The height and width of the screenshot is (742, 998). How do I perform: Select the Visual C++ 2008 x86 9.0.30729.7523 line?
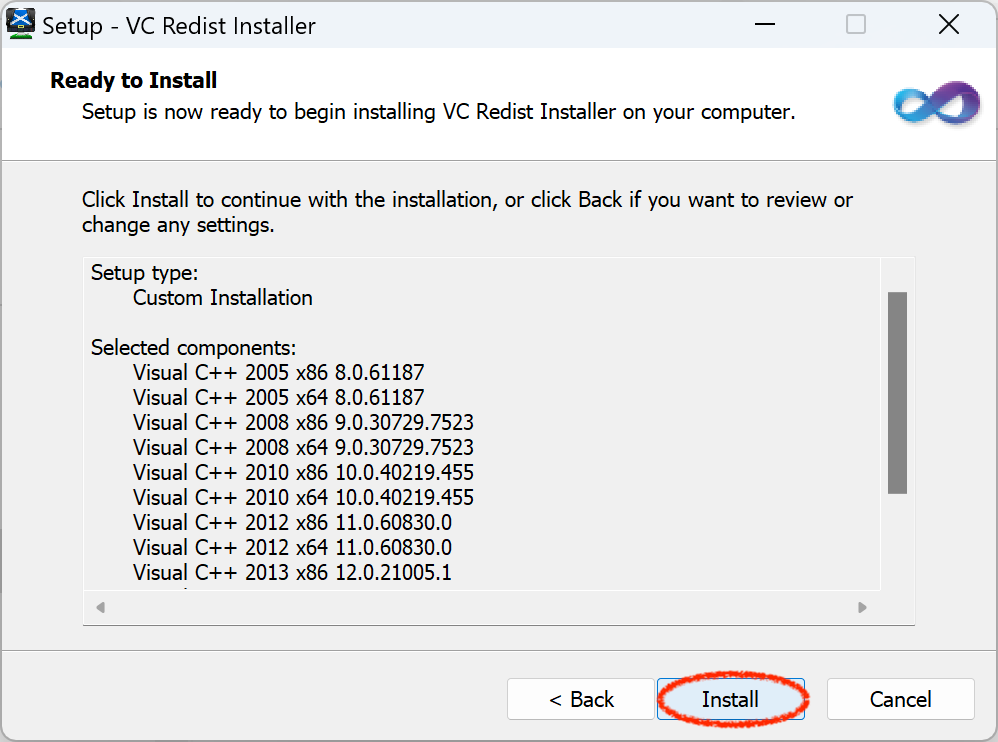coord(303,422)
